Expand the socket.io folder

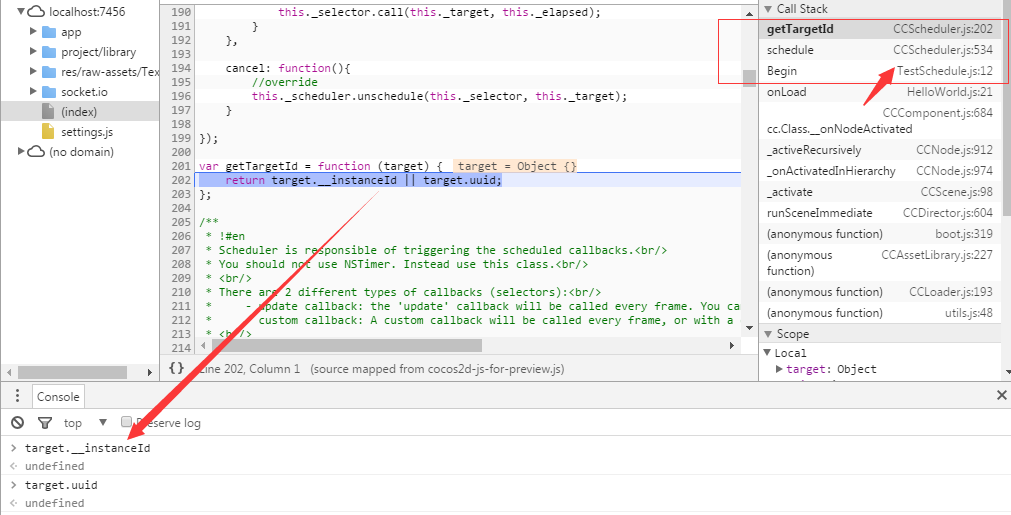point(34,91)
